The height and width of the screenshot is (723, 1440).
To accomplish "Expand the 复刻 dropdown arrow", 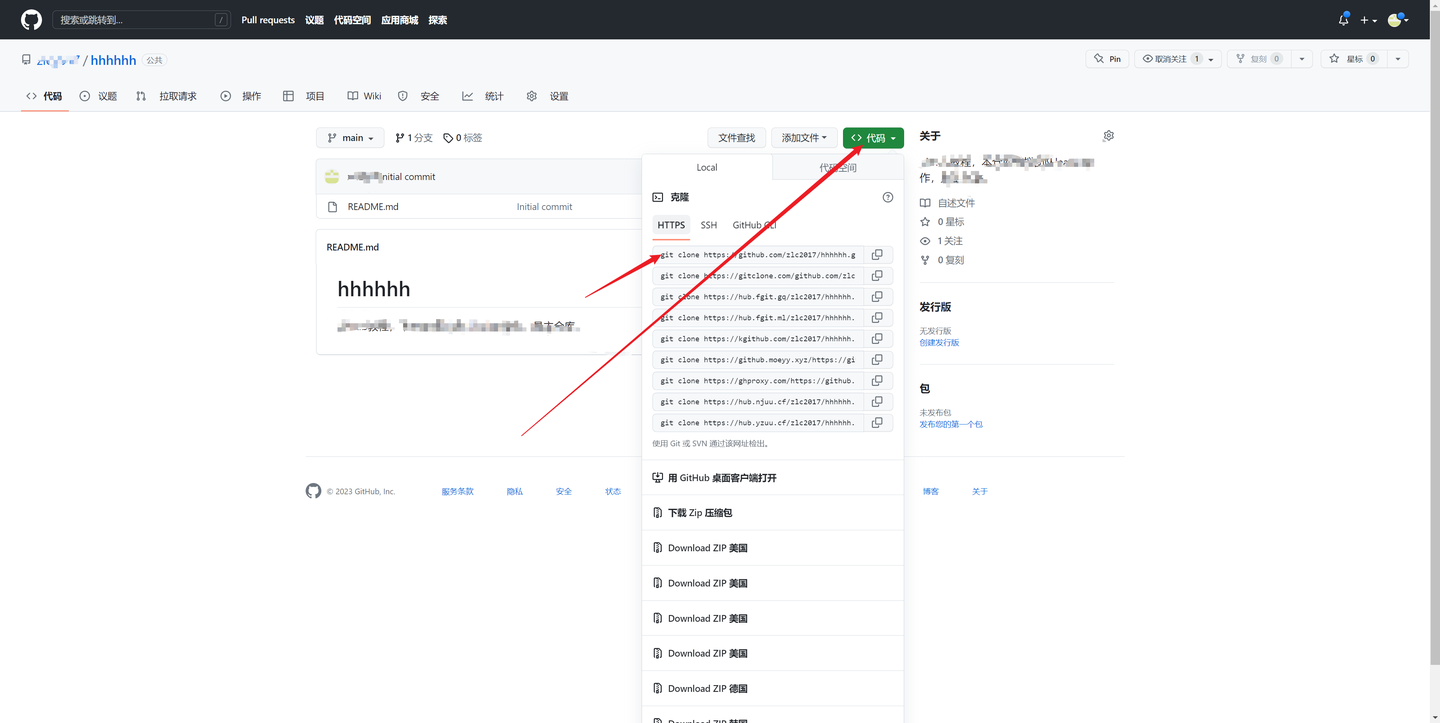I will pyautogui.click(x=1301, y=58).
